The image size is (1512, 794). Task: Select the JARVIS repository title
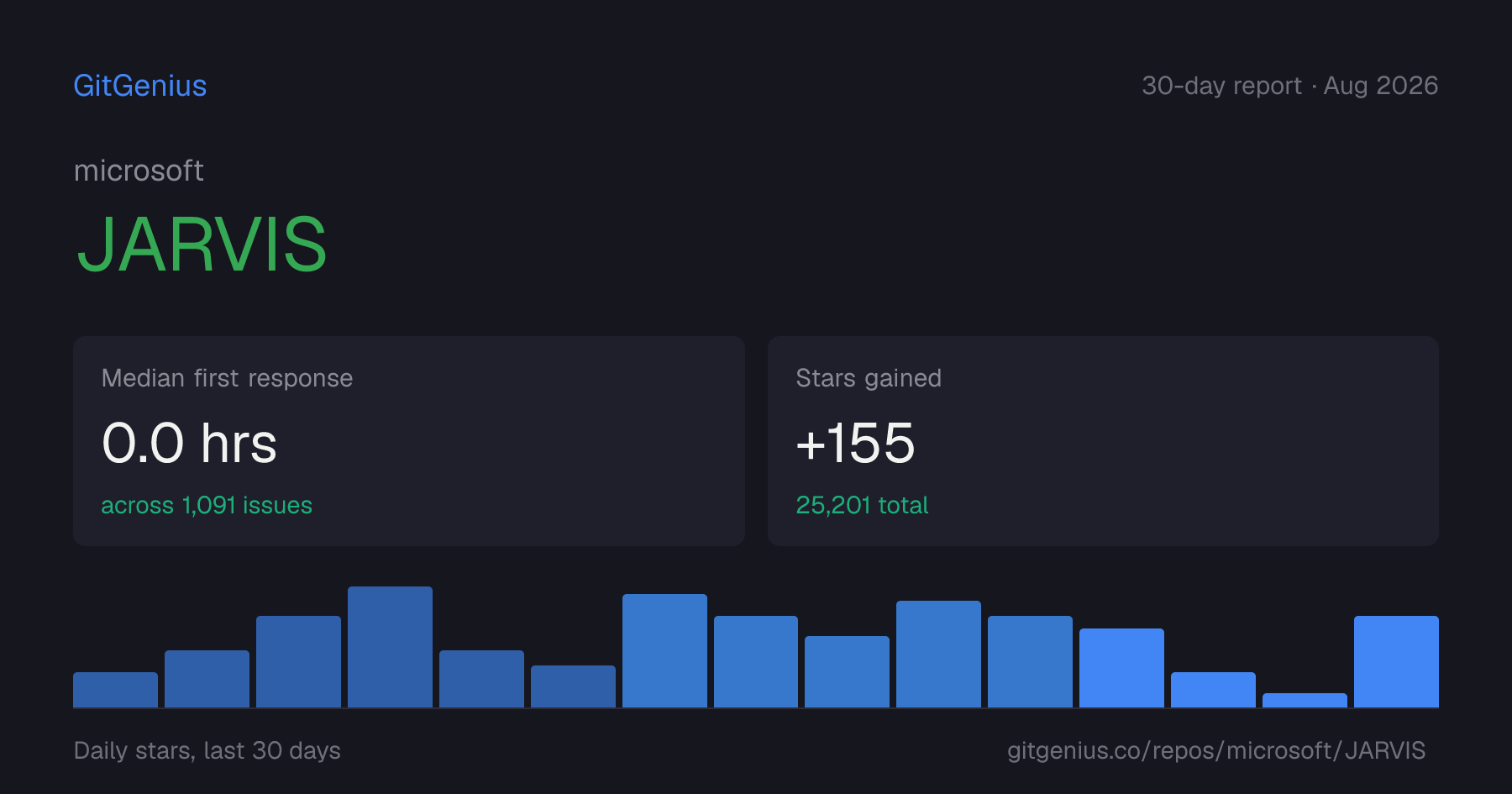pos(202,245)
